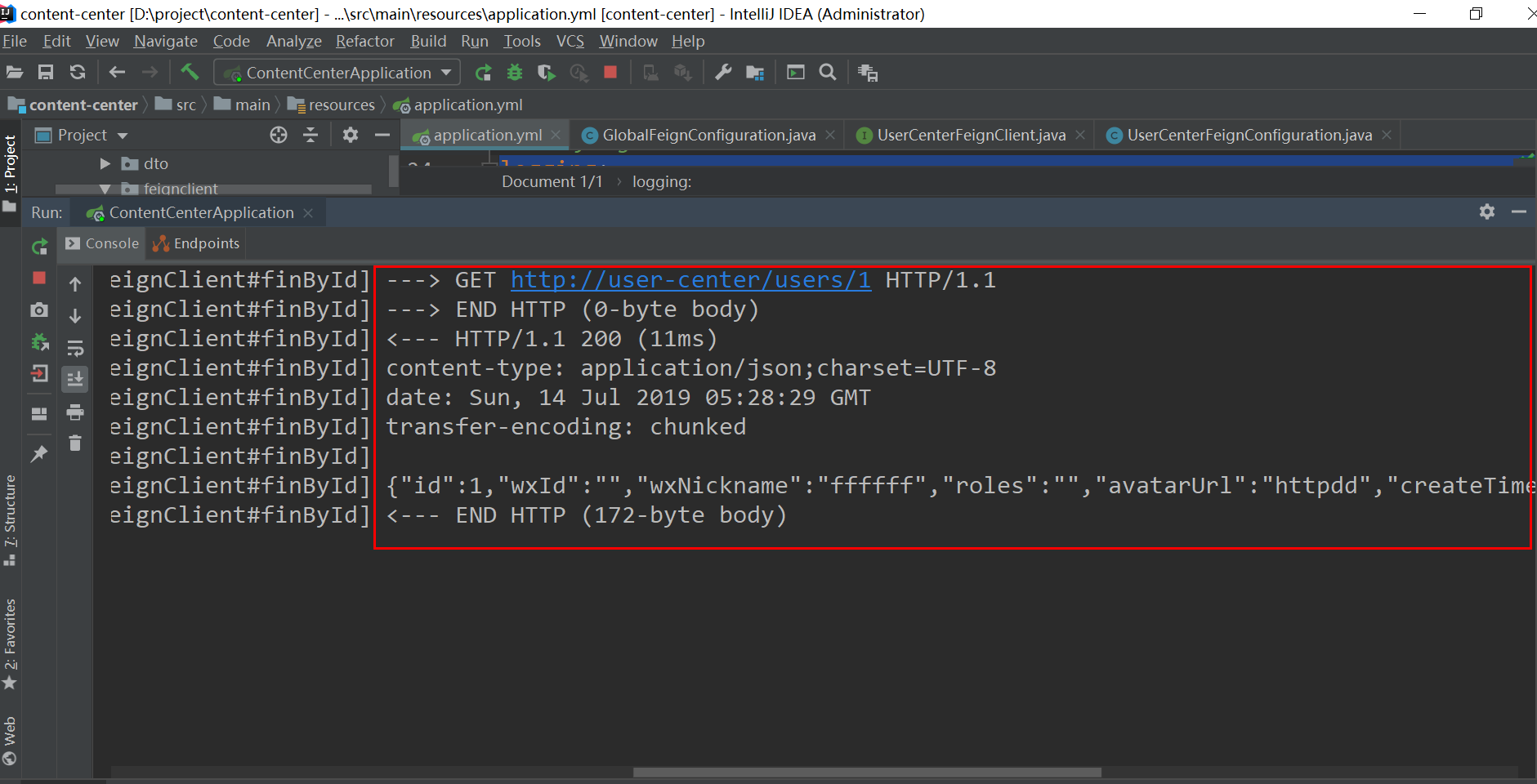Open the File menu

(x=15, y=41)
